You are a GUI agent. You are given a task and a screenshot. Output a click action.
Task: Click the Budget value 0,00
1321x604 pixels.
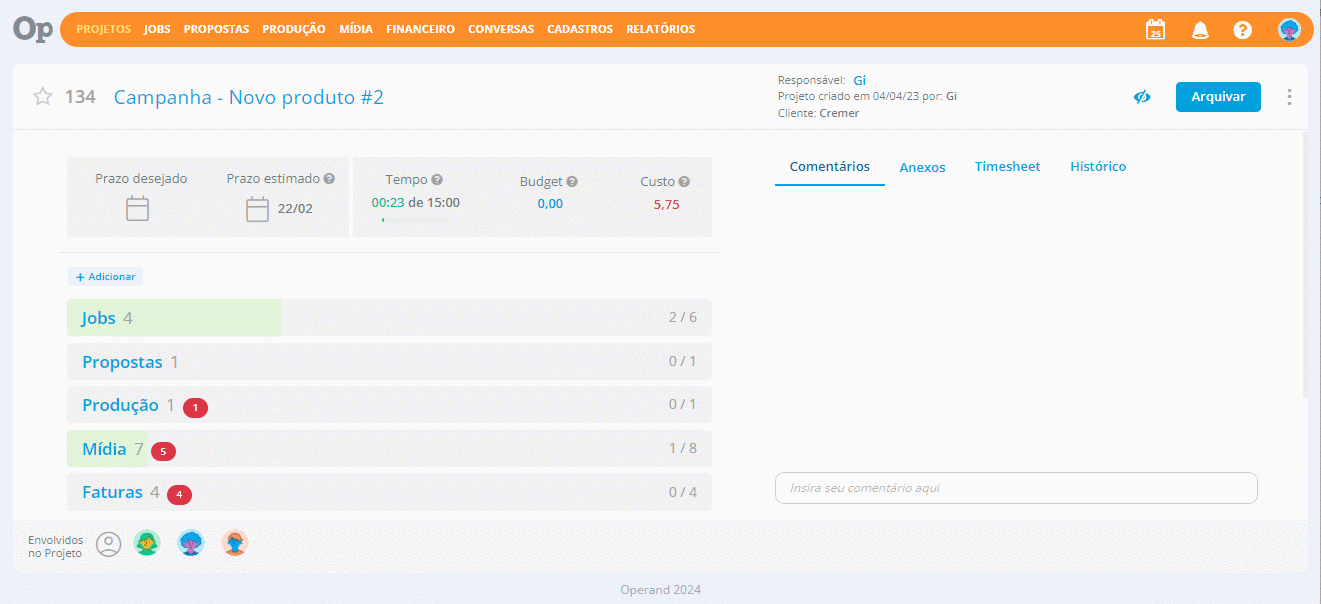coord(550,204)
